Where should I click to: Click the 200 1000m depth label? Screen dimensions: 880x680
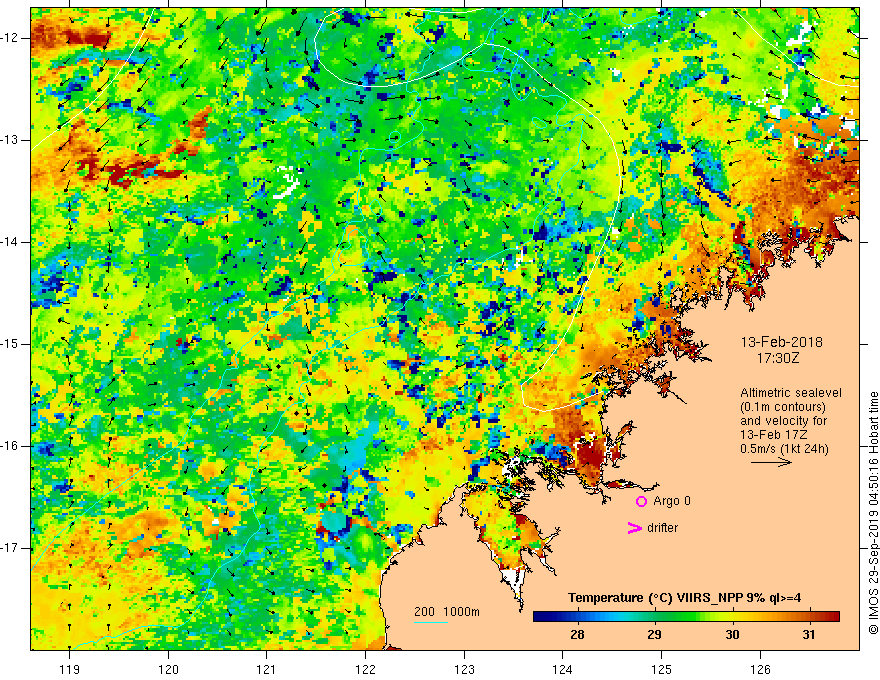point(447,612)
